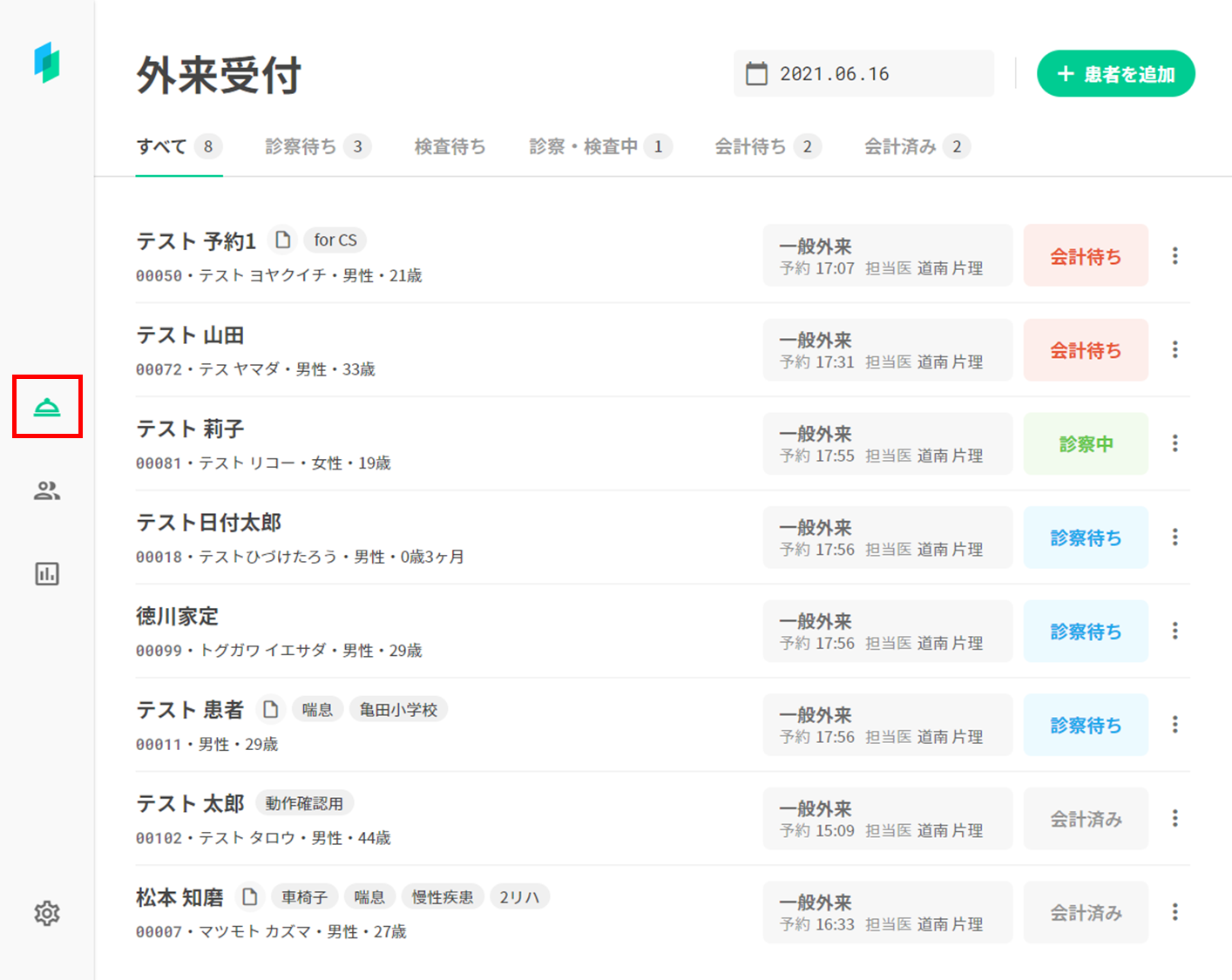Switch to the 会計済み tab
This screenshot has width=1232, height=980.
tap(916, 146)
